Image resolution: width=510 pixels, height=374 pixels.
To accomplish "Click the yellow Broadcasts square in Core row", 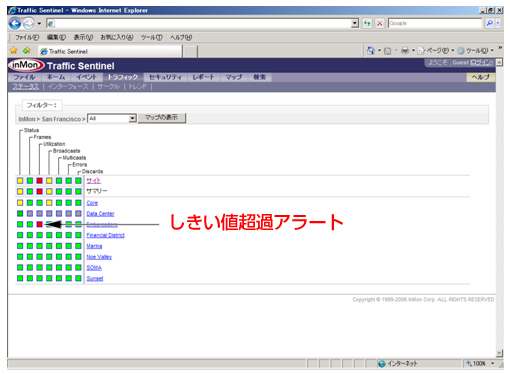I will (49, 203).
